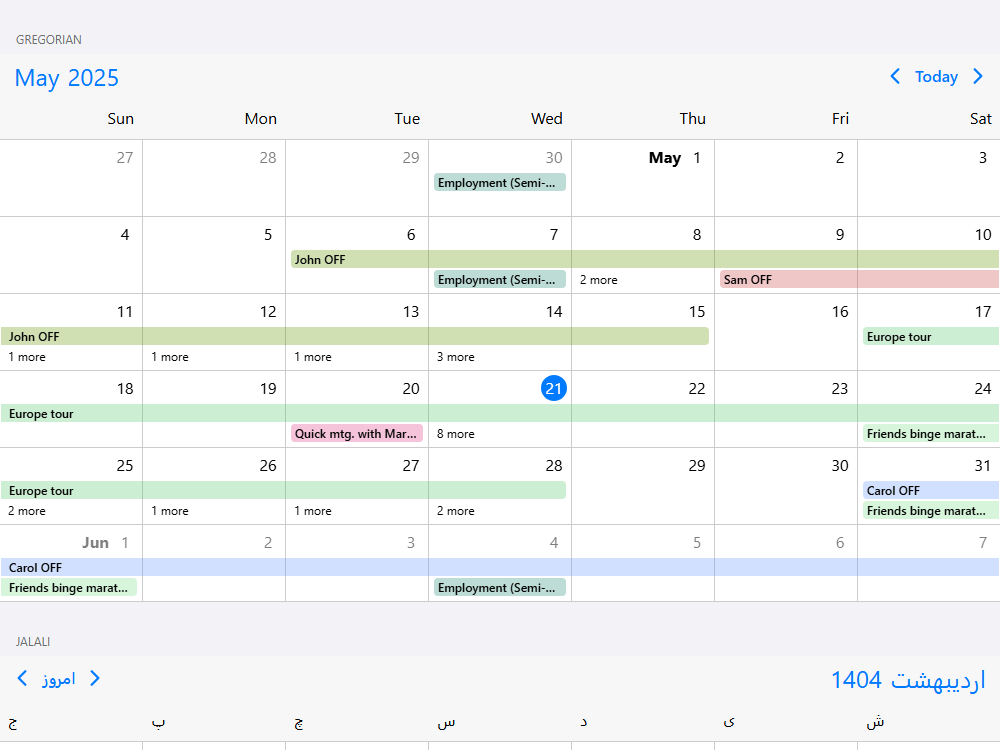Select today's date 21

pyautogui.click(x=554, y=388)
